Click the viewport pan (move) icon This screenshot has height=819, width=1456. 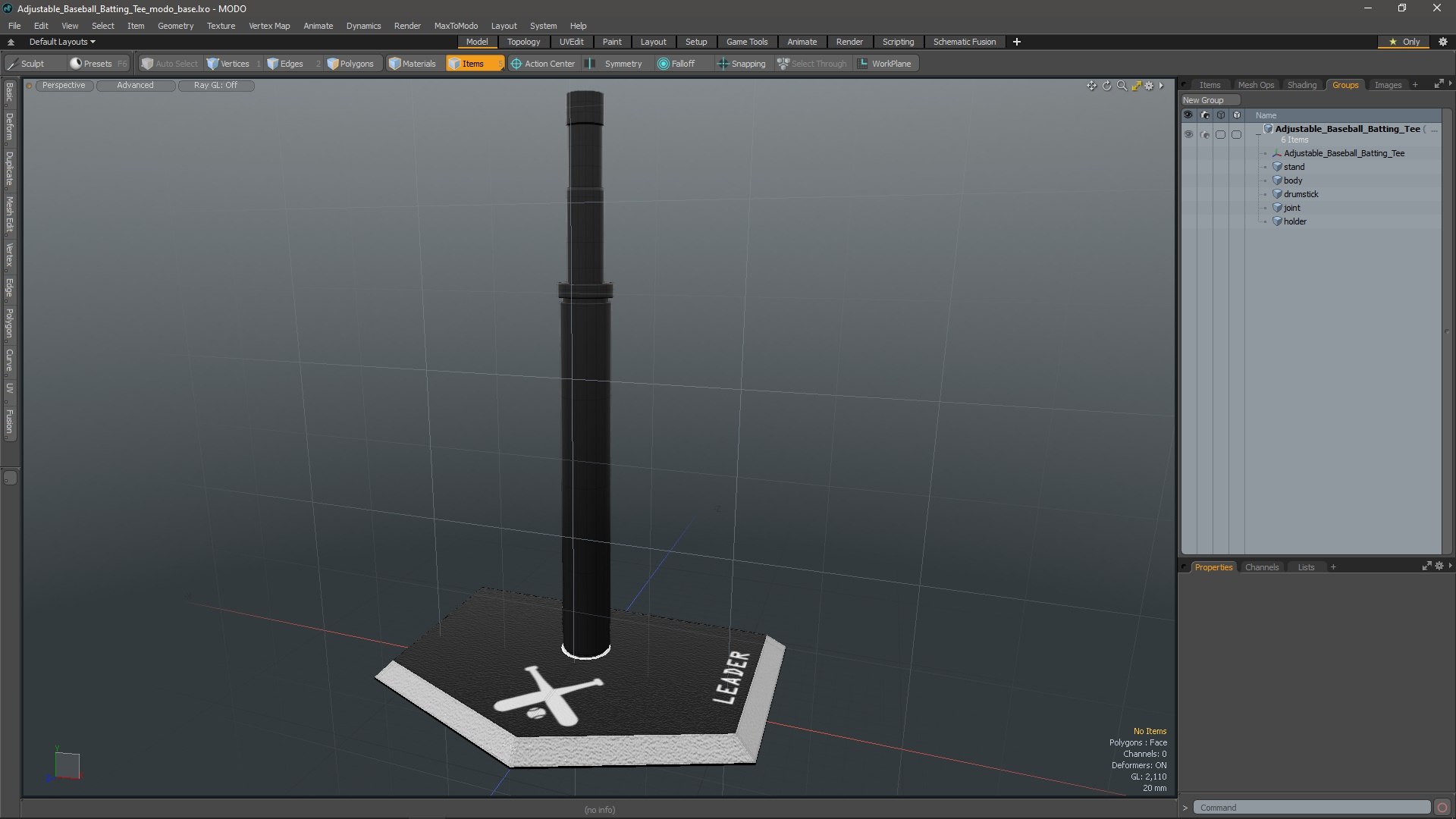point(1091,86)
